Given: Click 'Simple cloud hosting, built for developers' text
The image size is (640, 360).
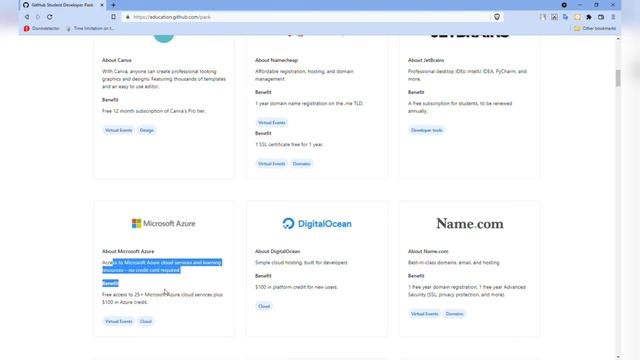Looking at the screenshot, I should pyautogui.click(x=301, y=262).
